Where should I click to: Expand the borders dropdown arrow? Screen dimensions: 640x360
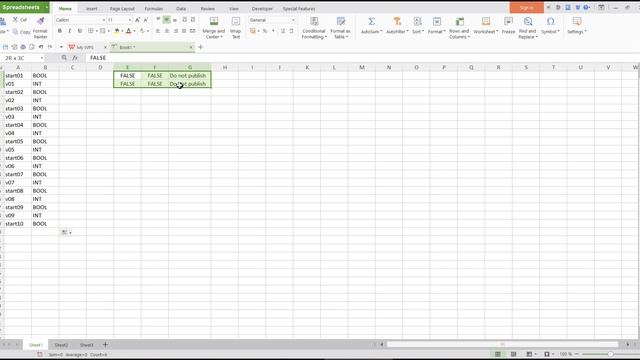[96, 31]
